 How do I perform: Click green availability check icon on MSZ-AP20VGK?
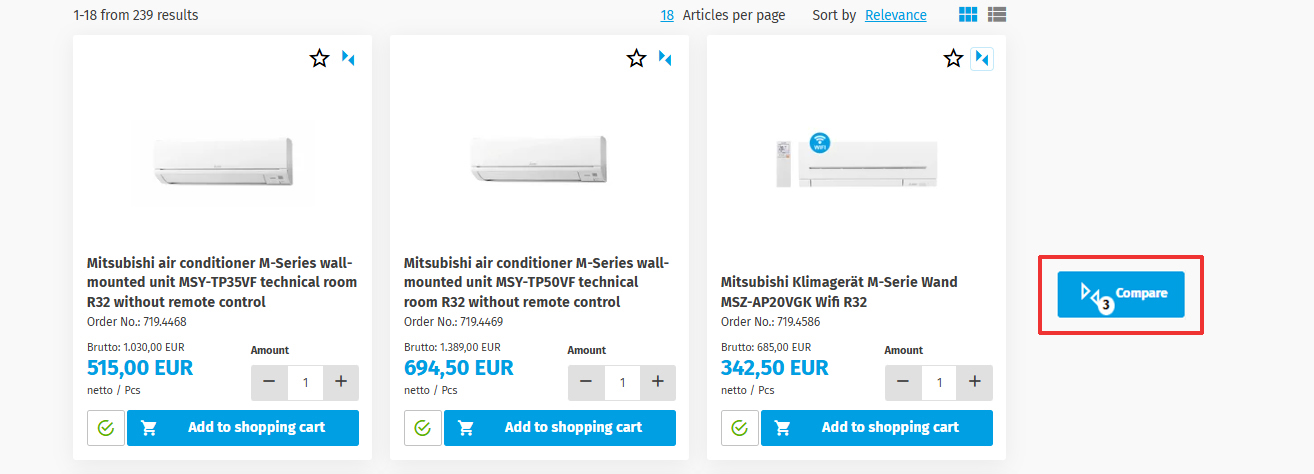[x=739, y=428]
